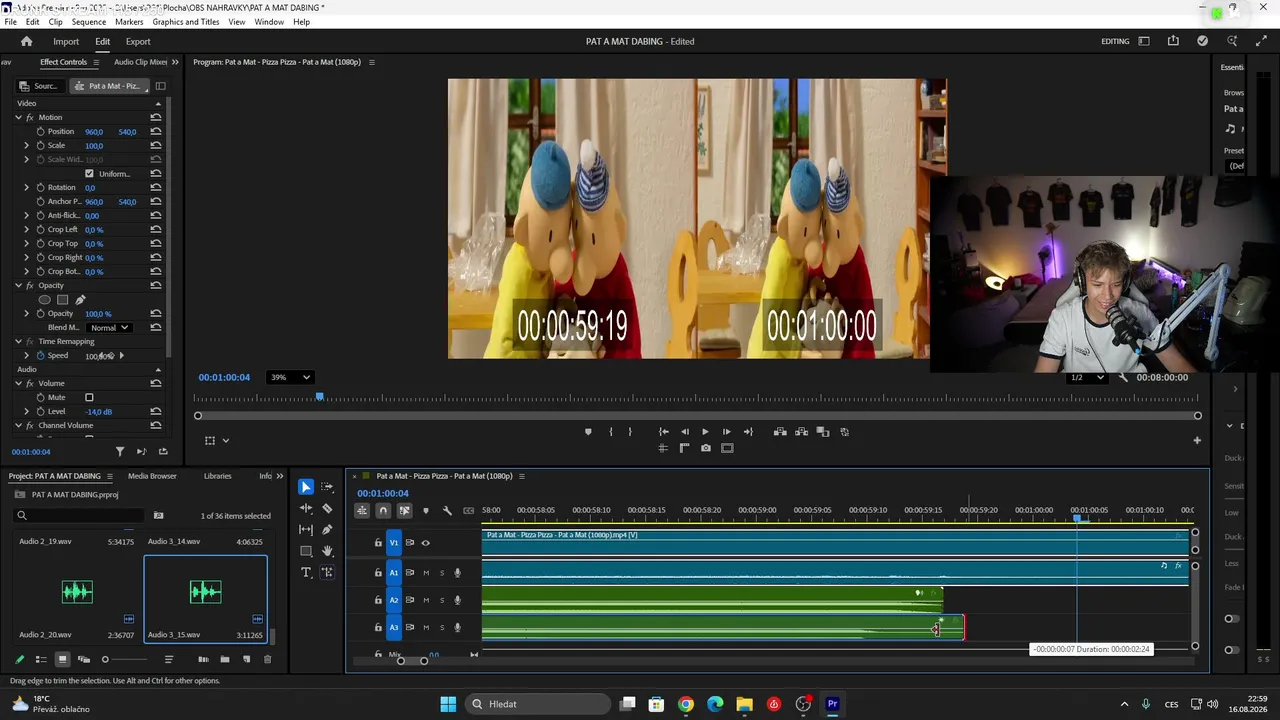Switch to the Media Browser tab

click(x=152, y=476)
